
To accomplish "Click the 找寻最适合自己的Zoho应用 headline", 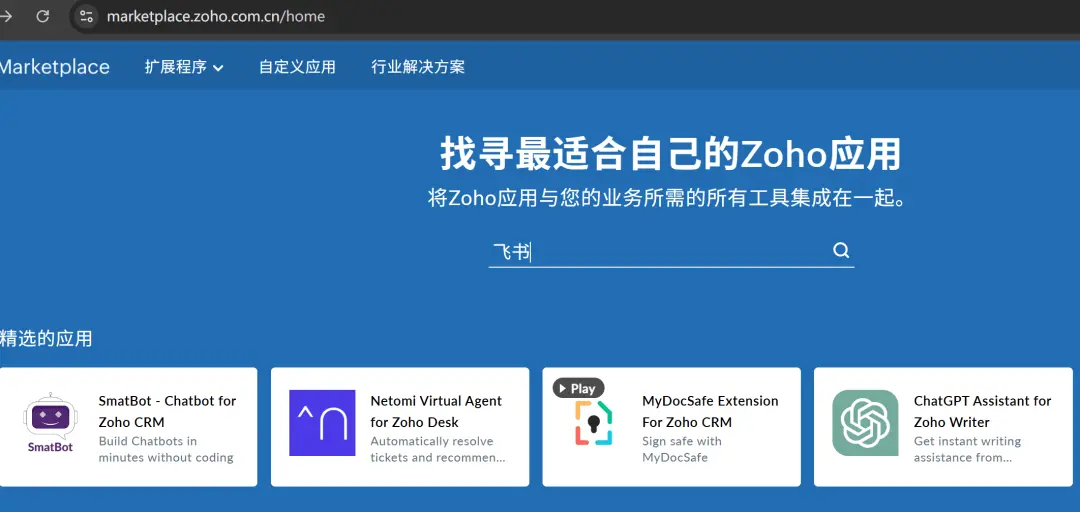I will [671, 154].
